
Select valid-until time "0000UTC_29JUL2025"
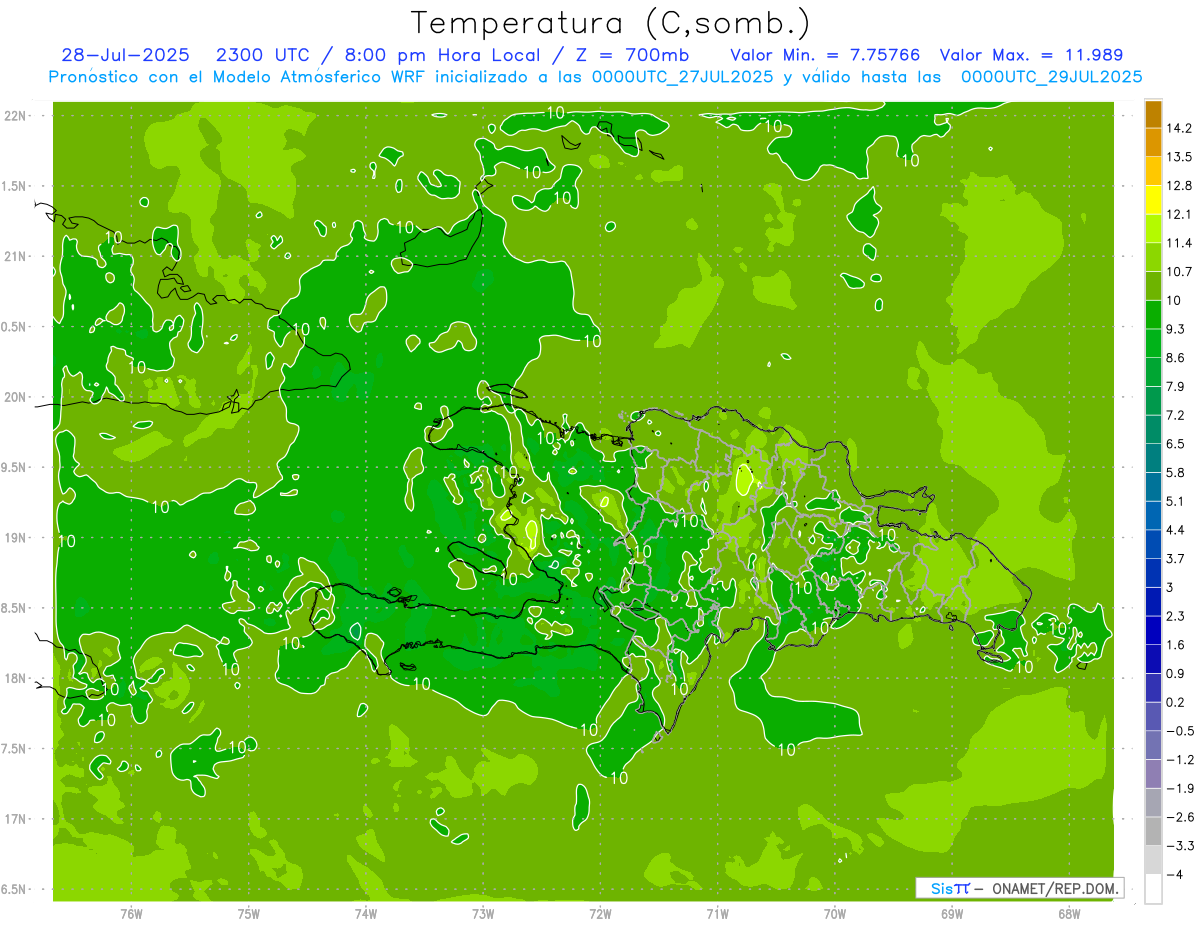1051,77
